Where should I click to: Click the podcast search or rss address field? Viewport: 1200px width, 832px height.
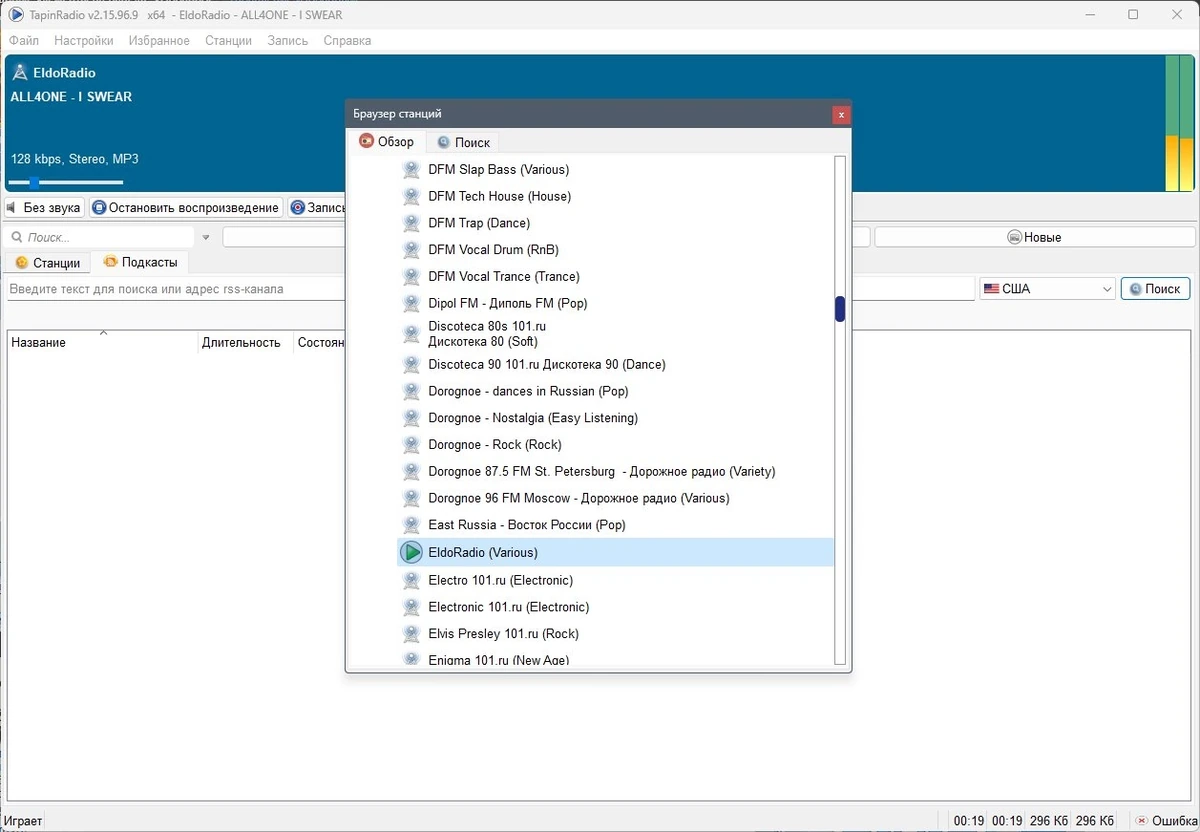coord(490,289)
